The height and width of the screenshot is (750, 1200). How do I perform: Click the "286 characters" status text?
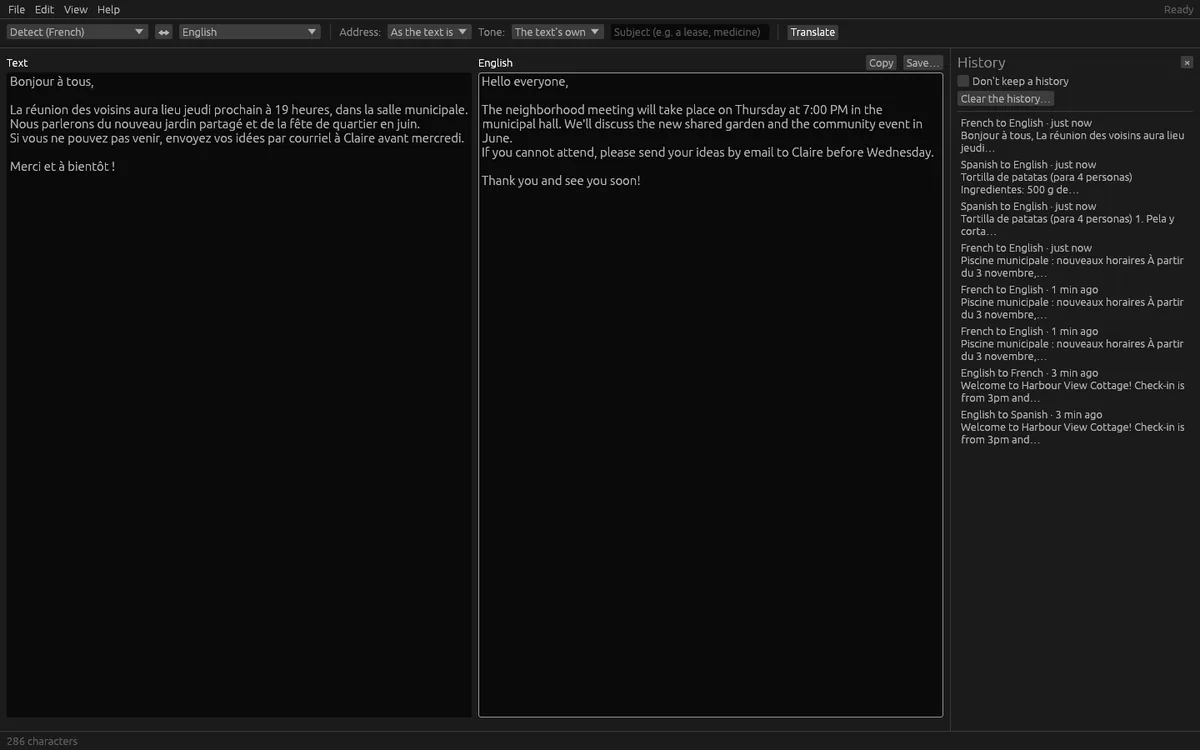[x=42, y=741]
